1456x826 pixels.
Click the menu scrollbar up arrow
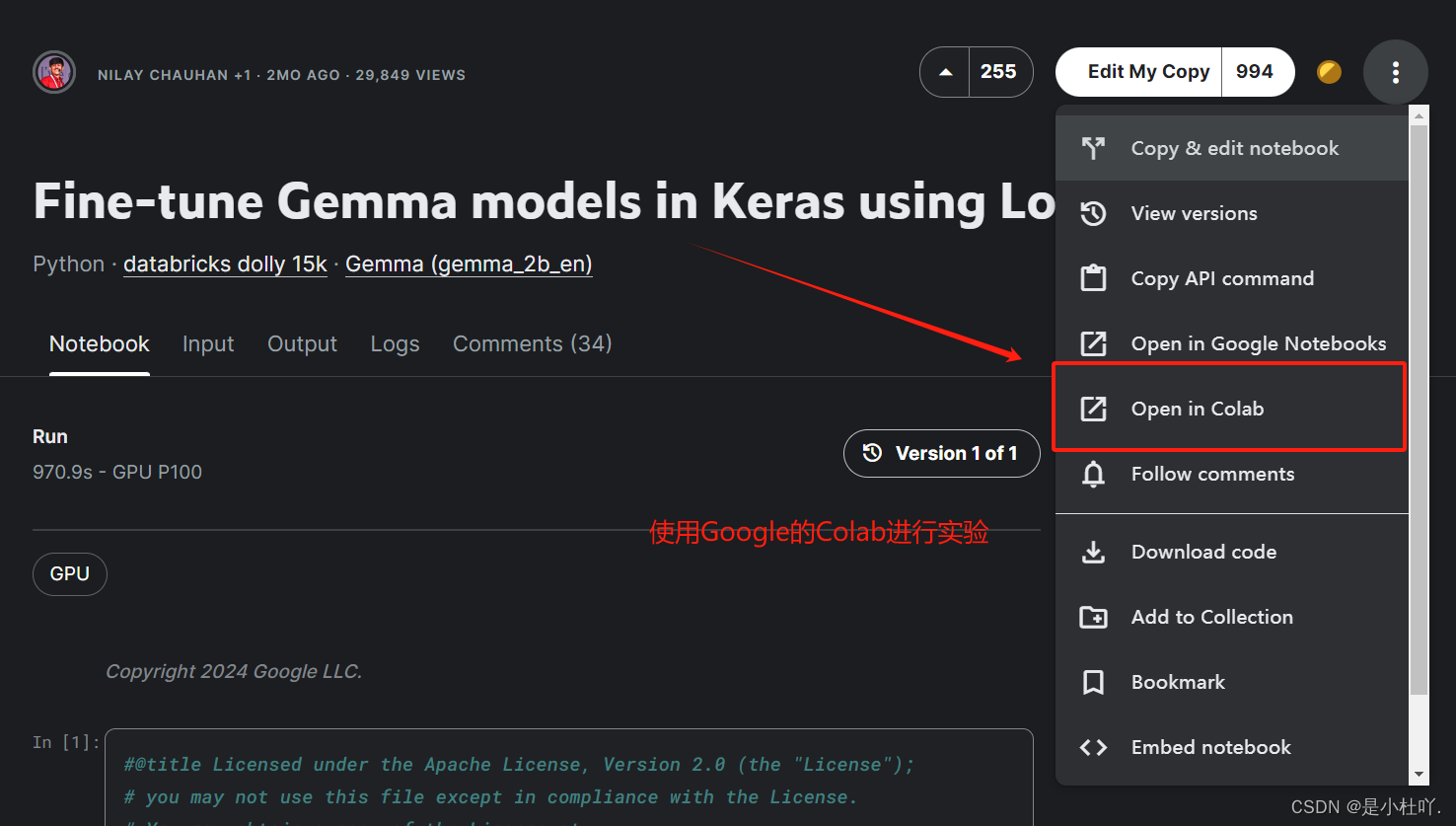[1419, 115]
